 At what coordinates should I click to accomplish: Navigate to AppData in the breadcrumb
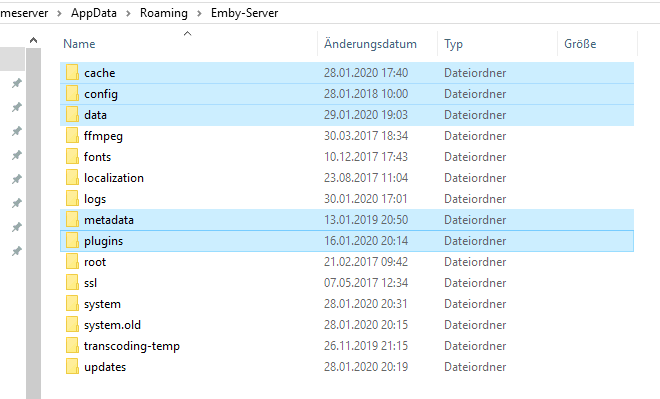[x=94, y=13]
